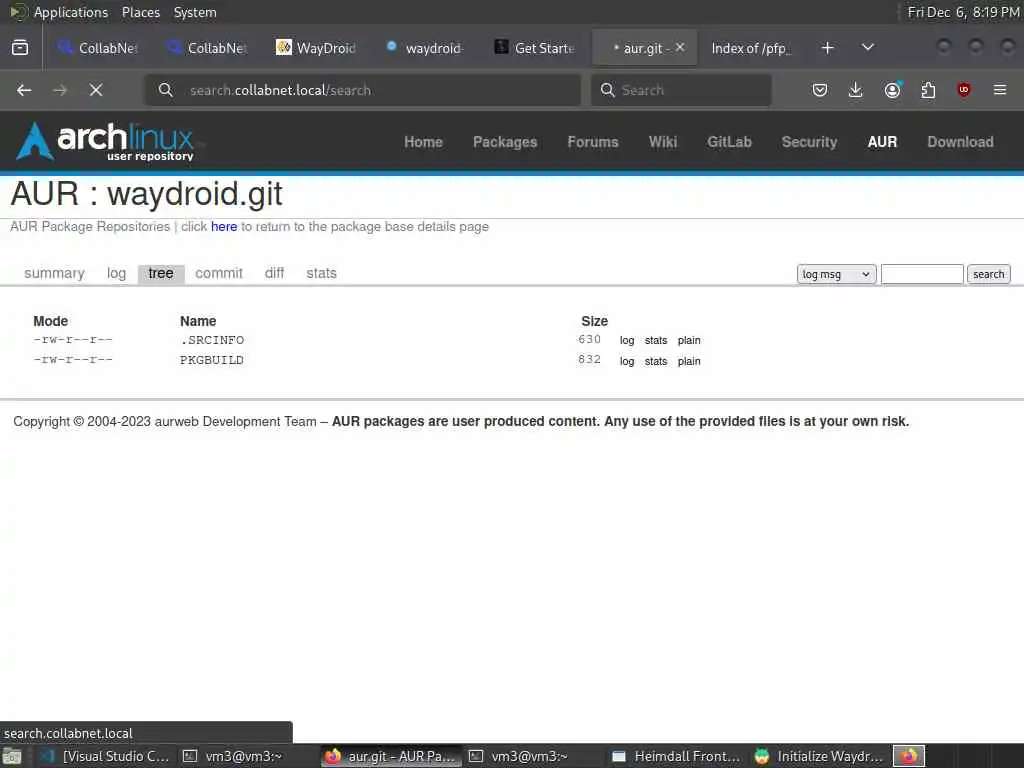Open the GitLab nav link
The height and width of the screenshot is (768, 1024).
coord(729,142)
